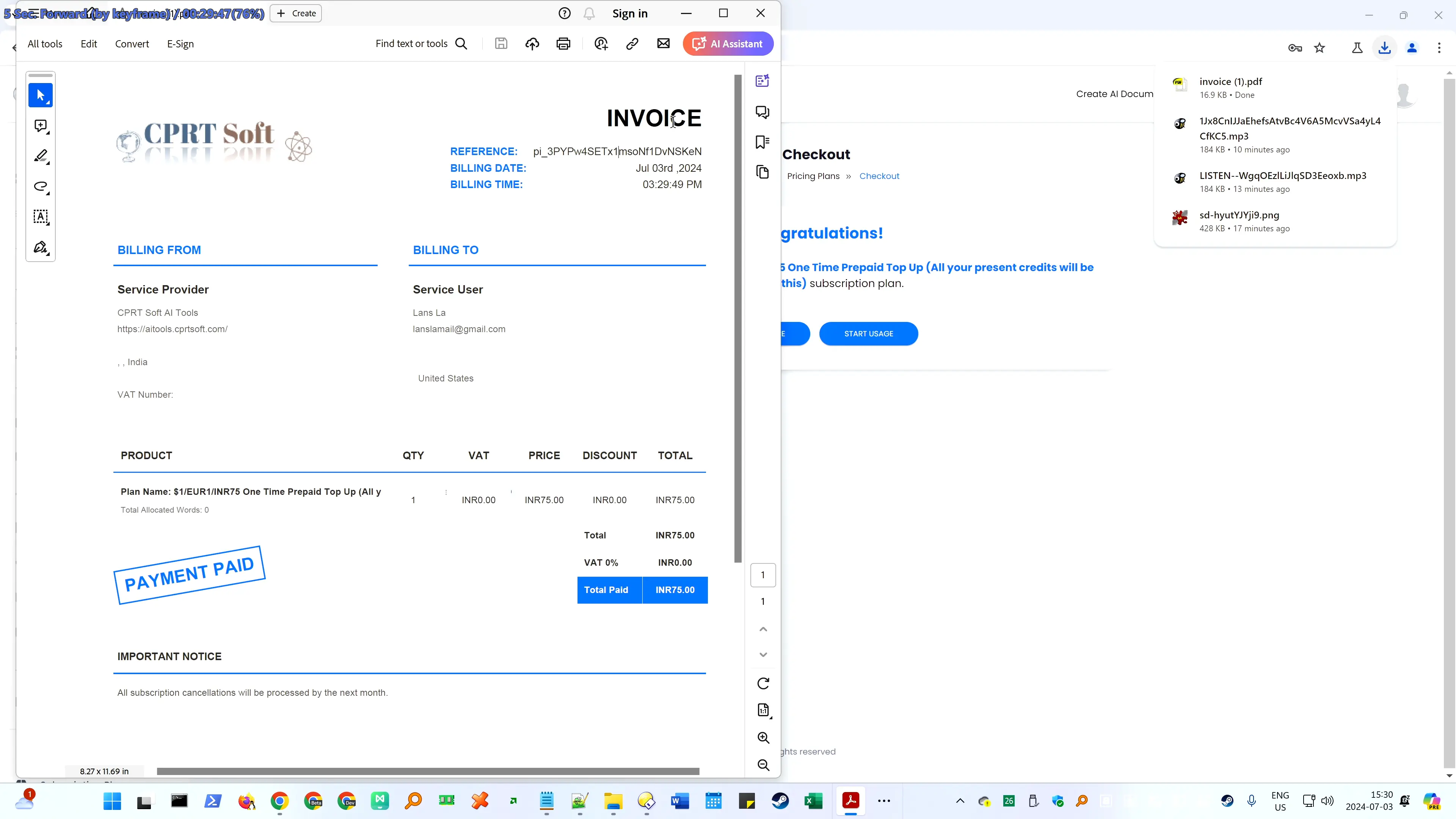Click Pricing Plans breadcrumb in browser
This screenshot has width=1456, height=819.
[x=813, y=176]
